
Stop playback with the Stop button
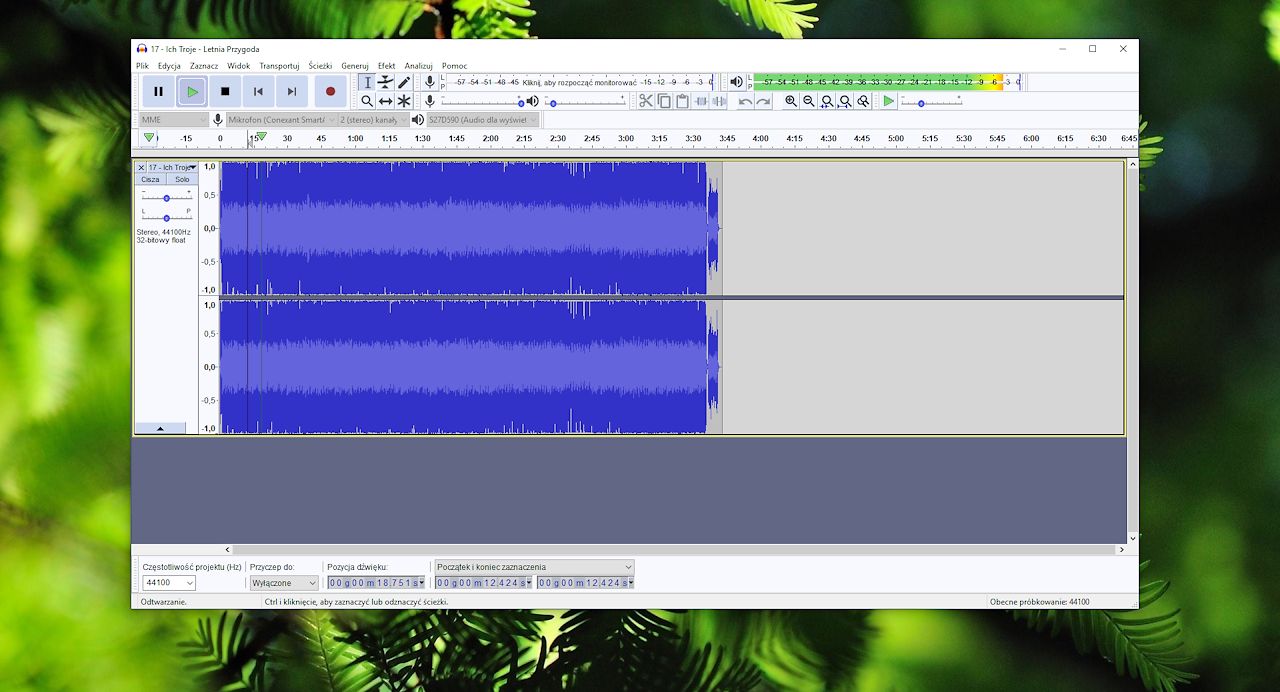[225, 91]
